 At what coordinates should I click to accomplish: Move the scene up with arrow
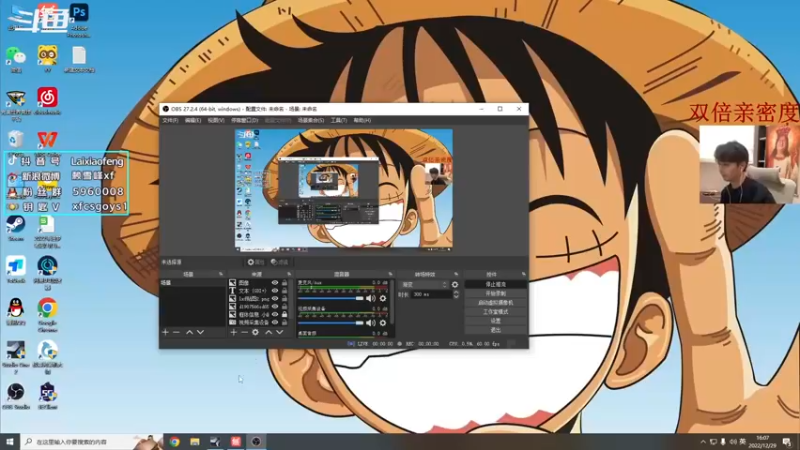tap(189, 332)
